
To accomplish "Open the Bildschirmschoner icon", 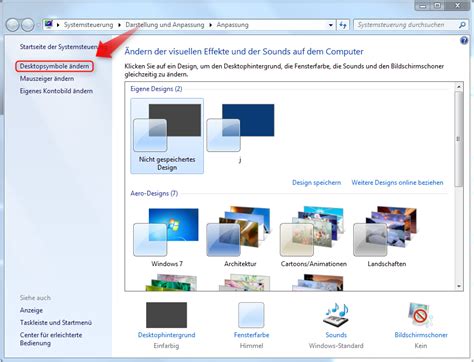I will pyautogui.click(x=421, y=315).
